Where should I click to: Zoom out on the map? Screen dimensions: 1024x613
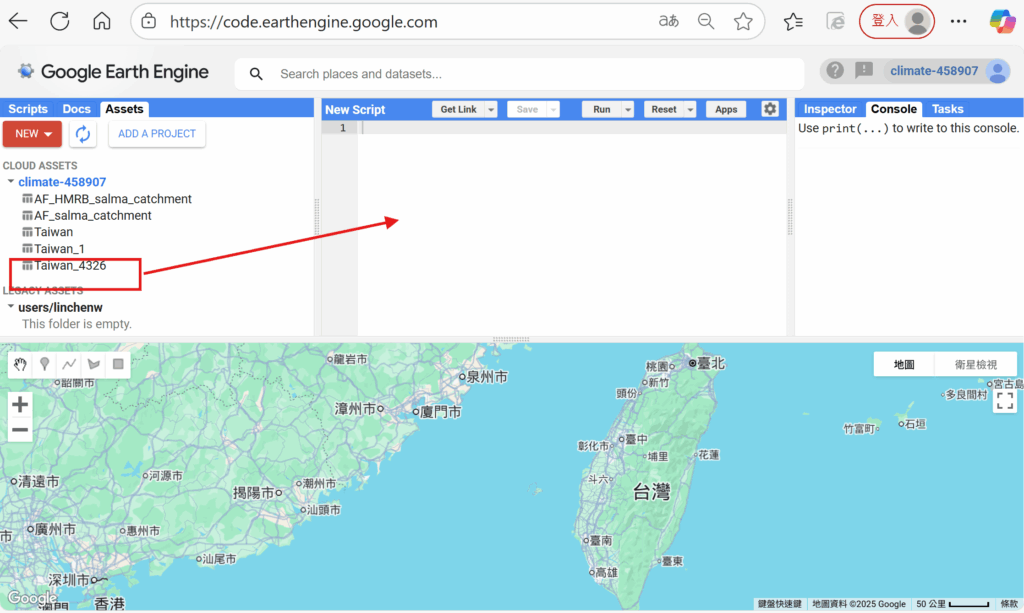point(20,430)
